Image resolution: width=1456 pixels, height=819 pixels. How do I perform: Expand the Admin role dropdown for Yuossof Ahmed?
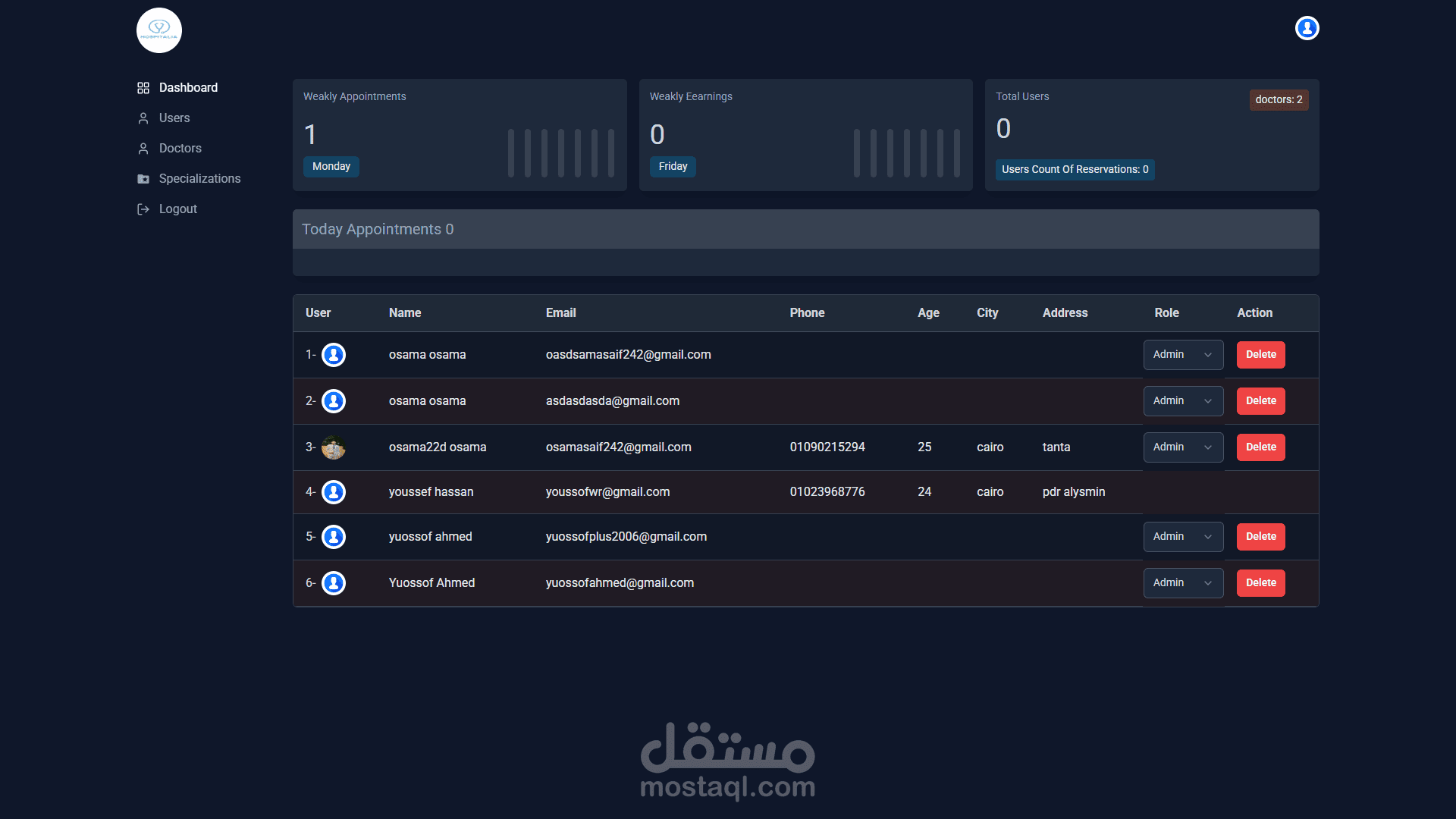(1183, 583)
